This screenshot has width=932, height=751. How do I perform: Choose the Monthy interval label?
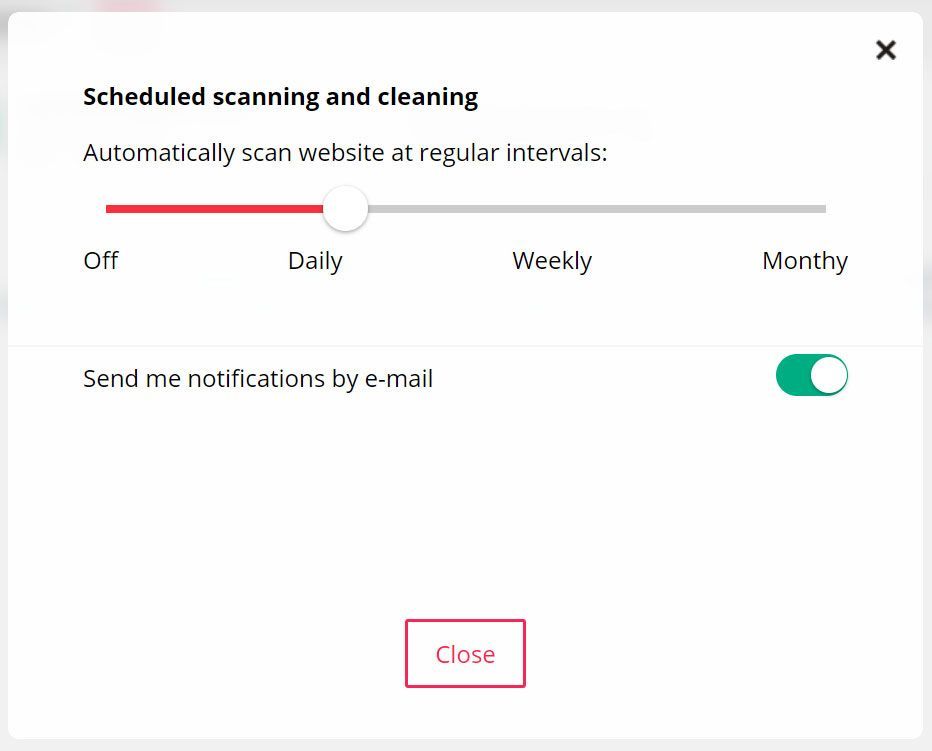805,261
